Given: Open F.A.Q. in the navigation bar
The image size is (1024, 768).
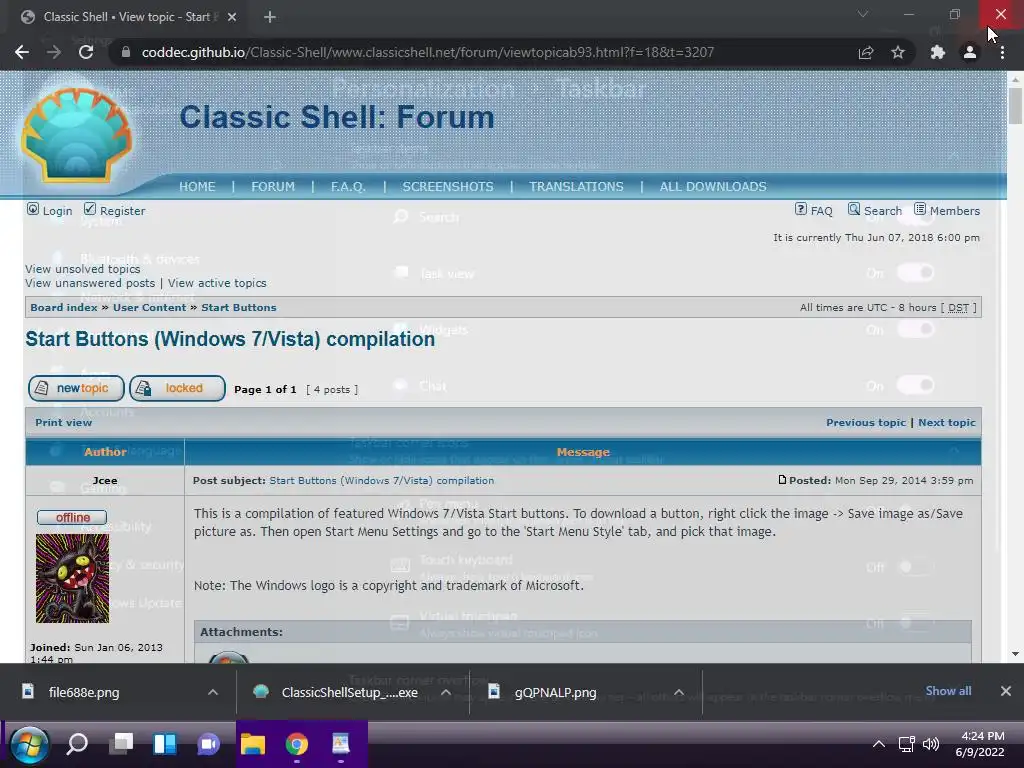Looking at the screenshot, I should (347, 187).
